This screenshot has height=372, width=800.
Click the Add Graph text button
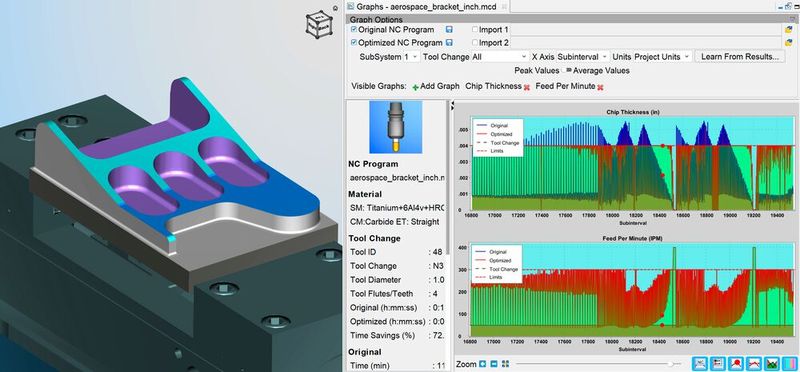click(x=440, y=87)
